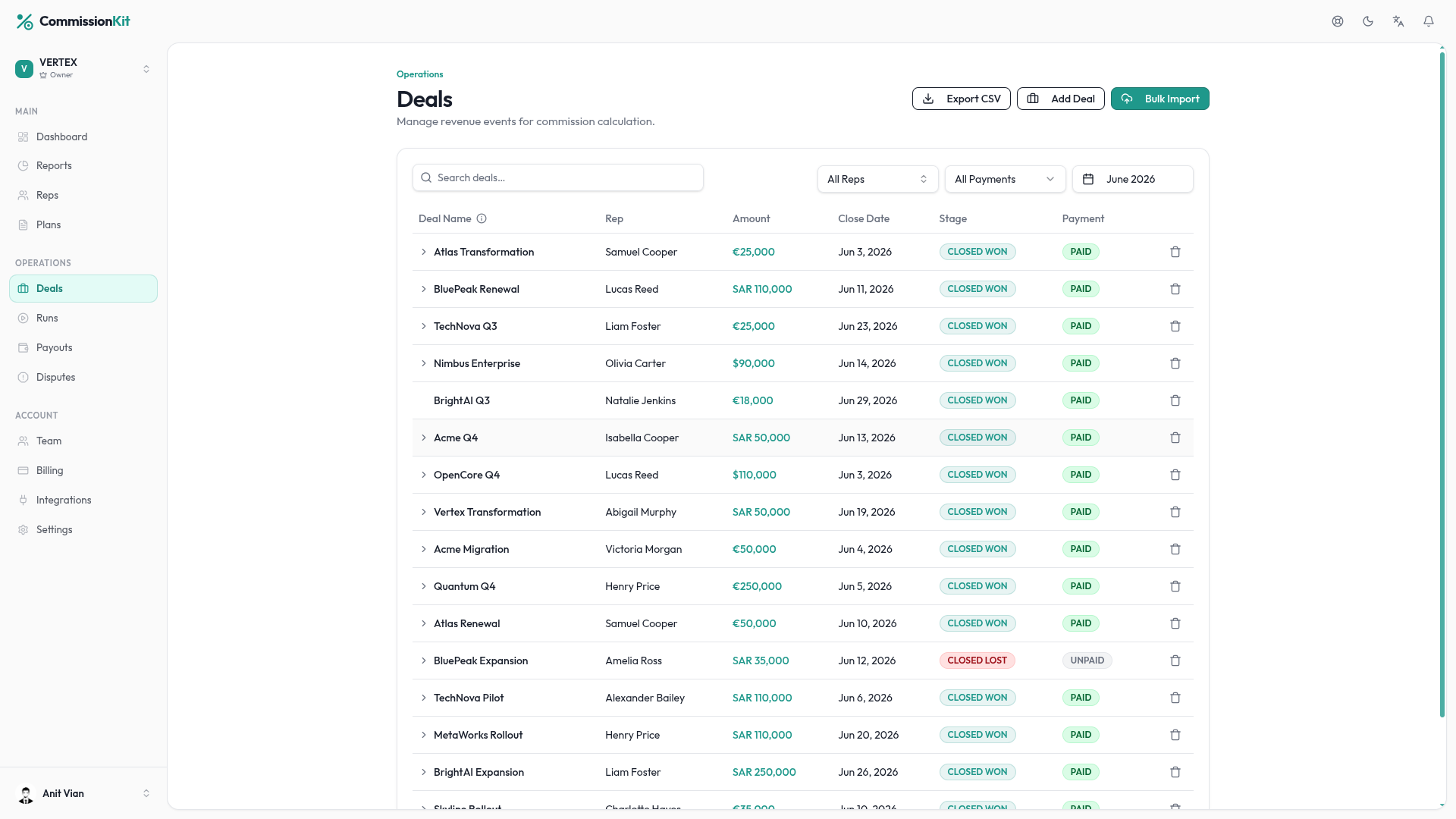Viewport: 1456px width, 819px height.
Task: Click trash icon for BluePeak Expansion
Action: (x=1175, y=661)
